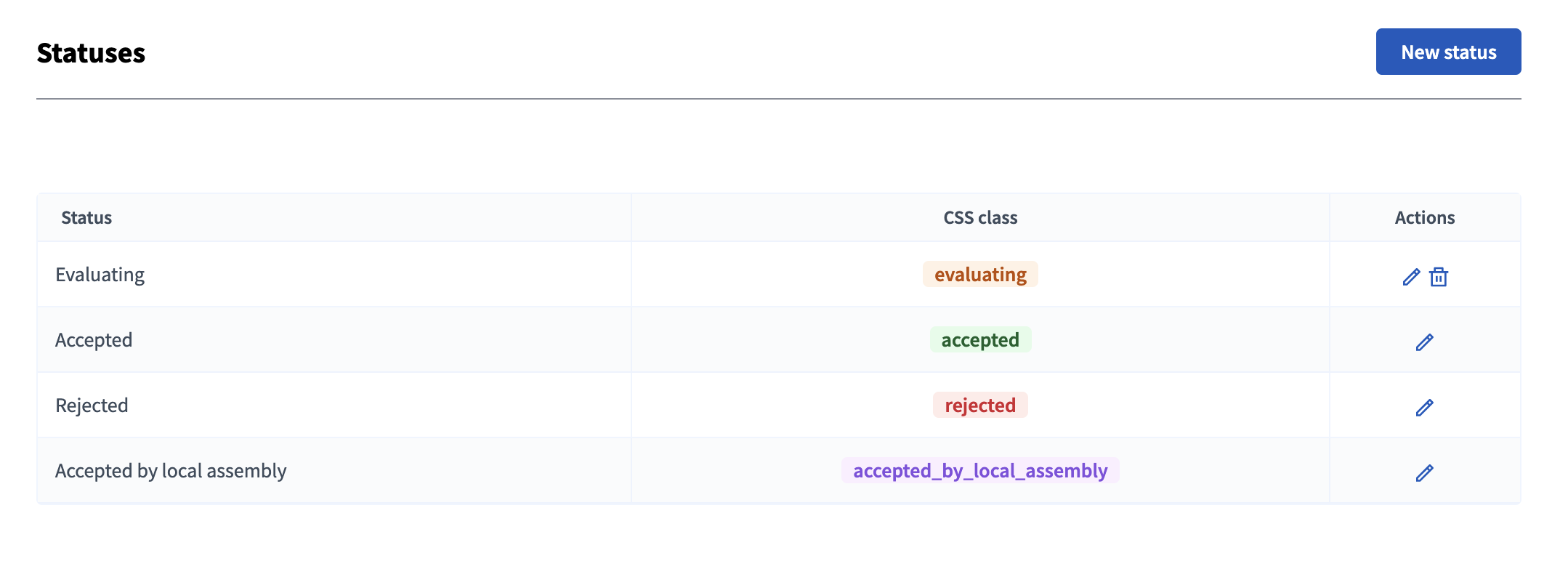Create a new status

(1447, 52)
